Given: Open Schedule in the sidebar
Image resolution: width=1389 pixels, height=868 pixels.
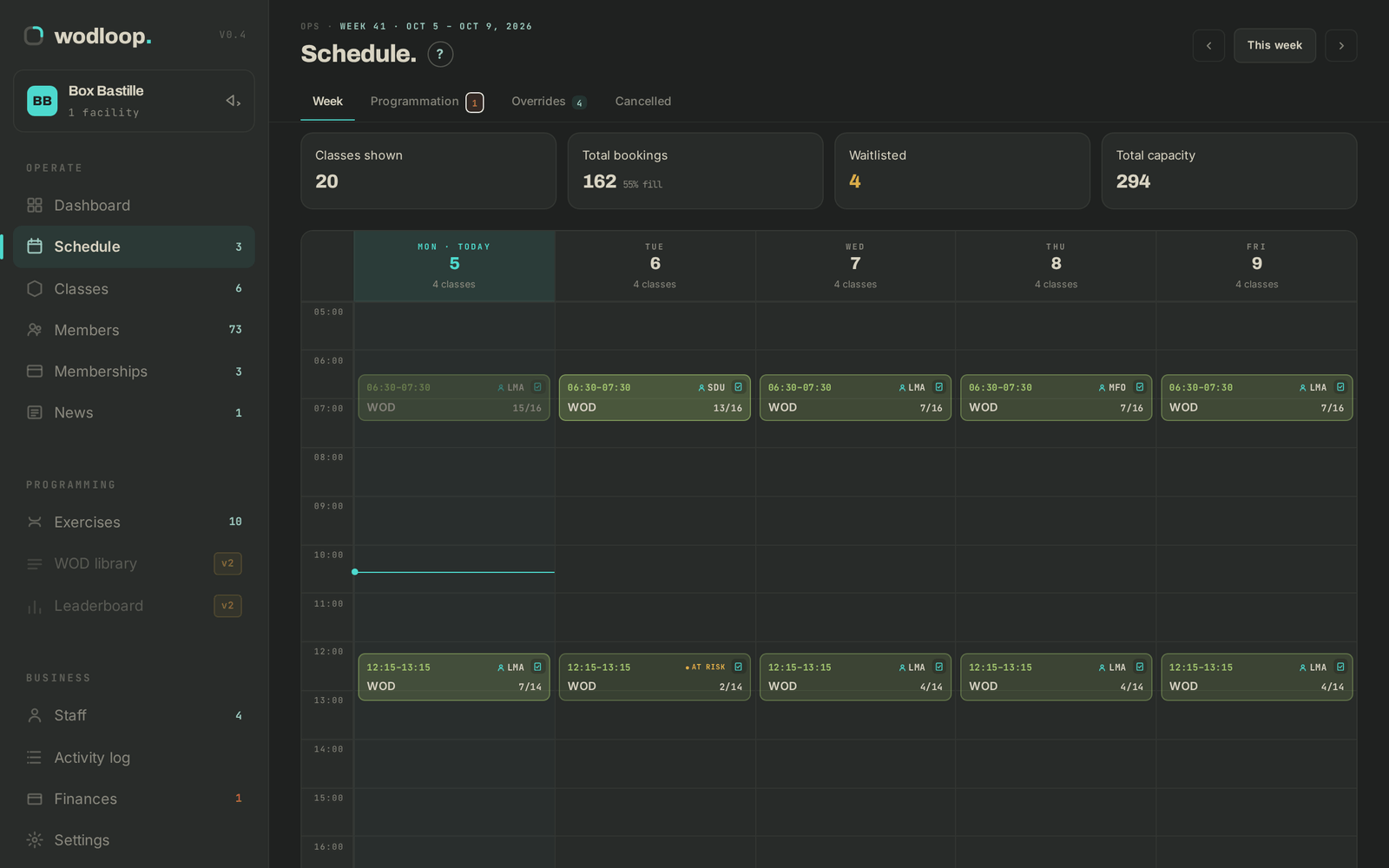Looking at the screenshot, I should 134,247.
